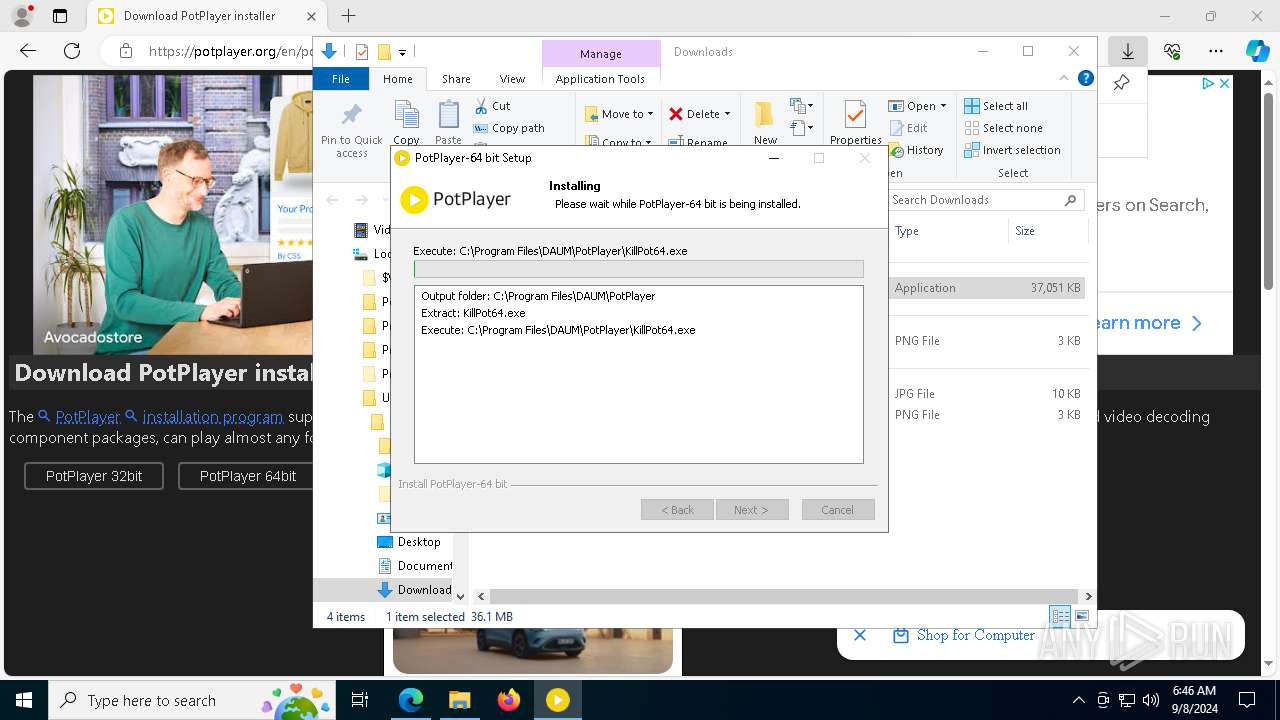Click the Edge profile avatar icon

click(x=22, y=16)
